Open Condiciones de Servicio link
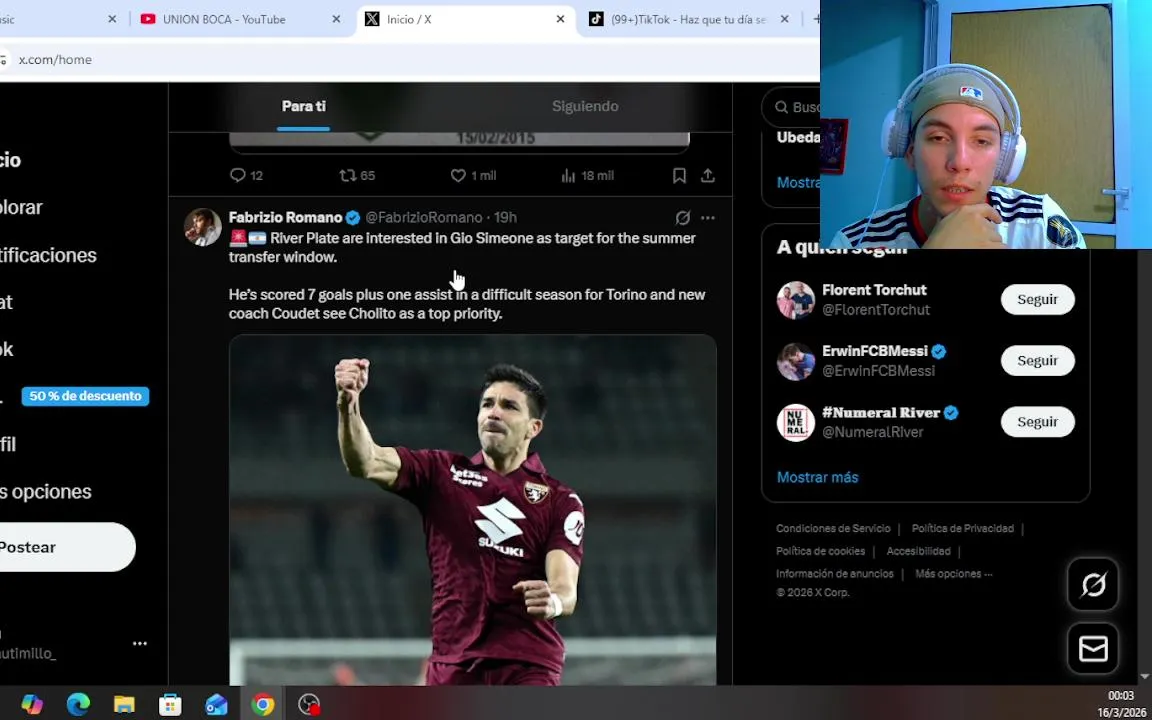 [833, 528]
